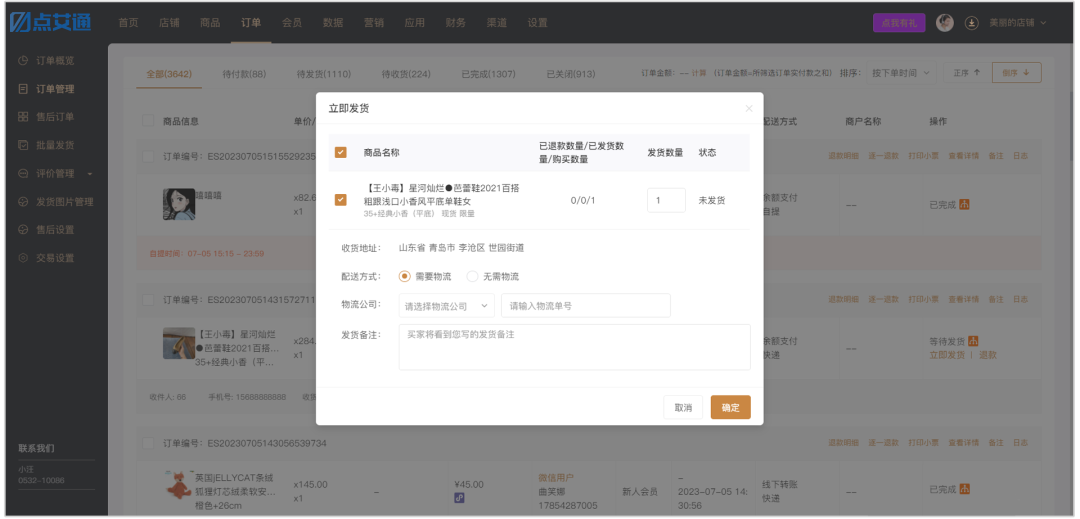Select the 全部(3642) tab
This screenshot has height=519, width=1080.
coord(169,74)
